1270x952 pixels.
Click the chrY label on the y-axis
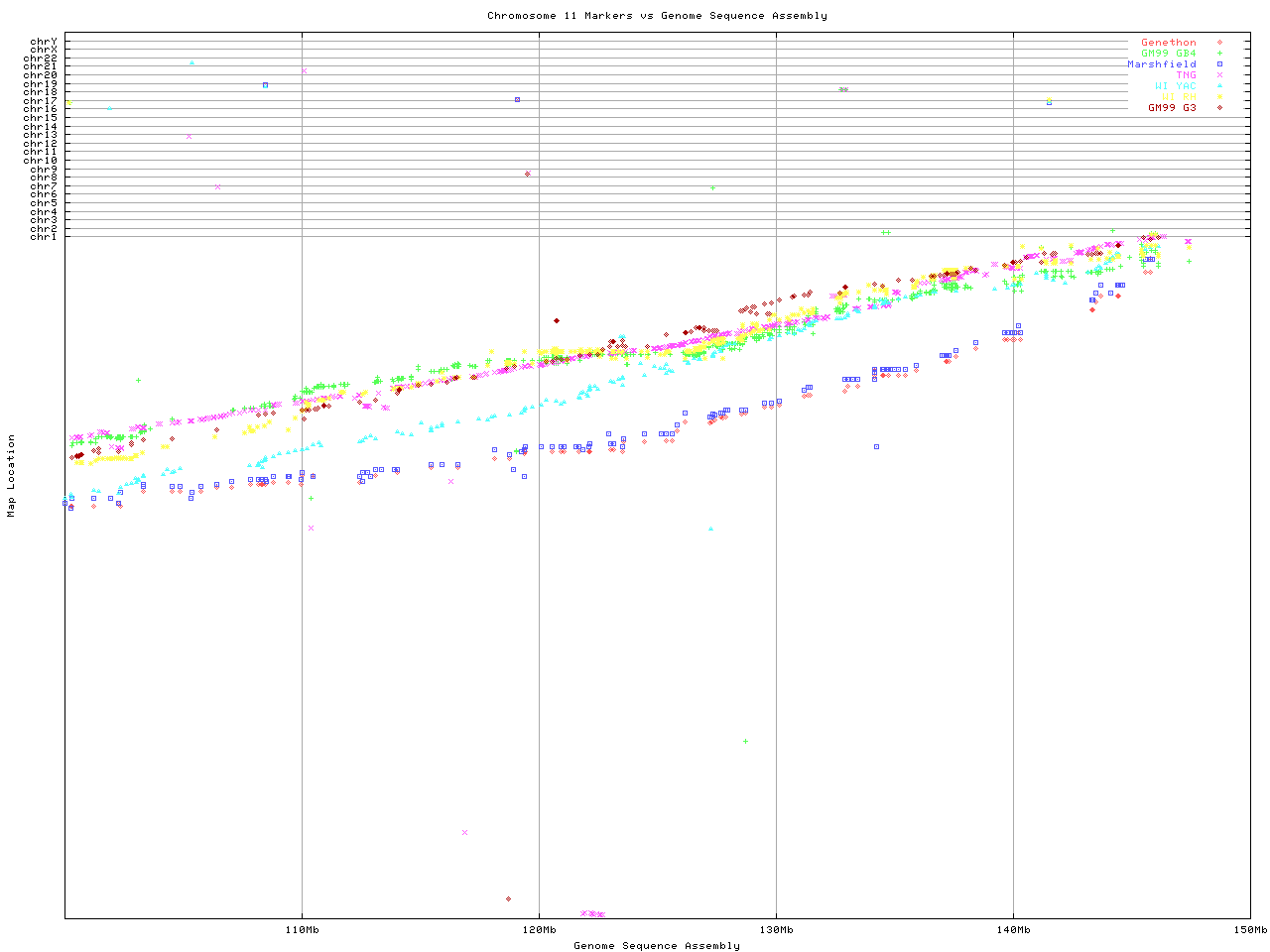(x=44, y=41)
